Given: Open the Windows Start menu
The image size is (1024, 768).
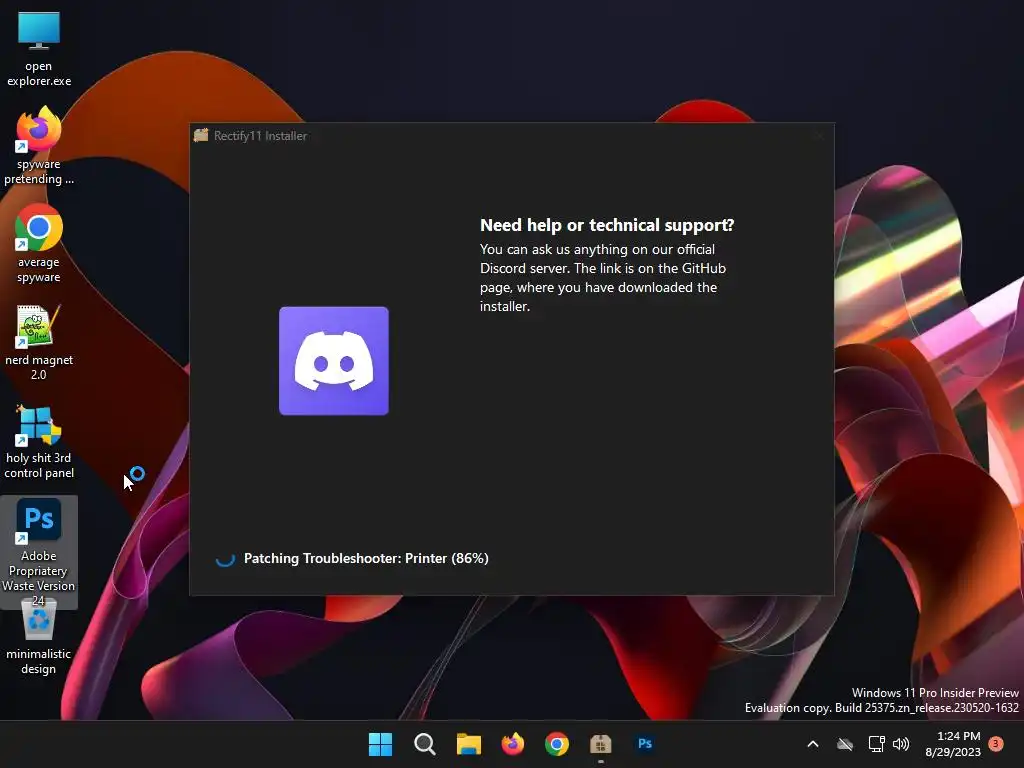Looking at the screenshot, I should coord(380,744).
